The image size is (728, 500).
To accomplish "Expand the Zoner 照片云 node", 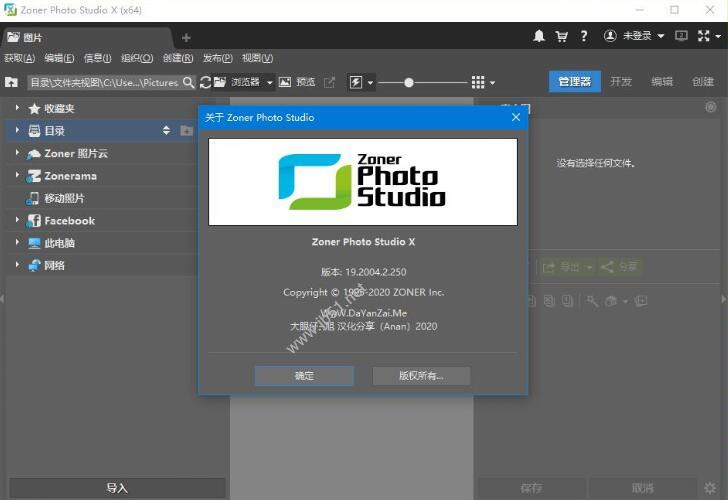I will 17,152.
